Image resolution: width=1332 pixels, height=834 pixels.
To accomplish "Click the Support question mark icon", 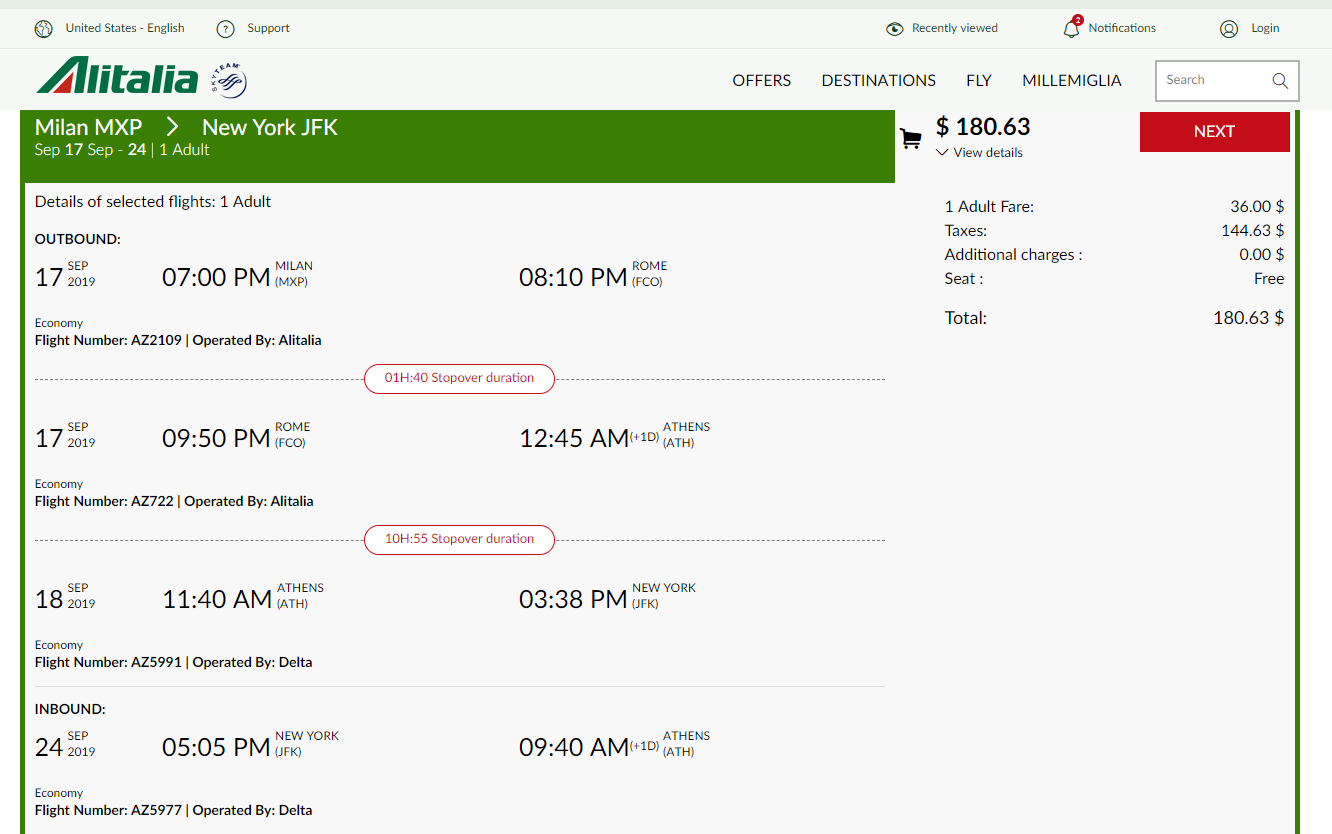I will click(x=225, y=29).
